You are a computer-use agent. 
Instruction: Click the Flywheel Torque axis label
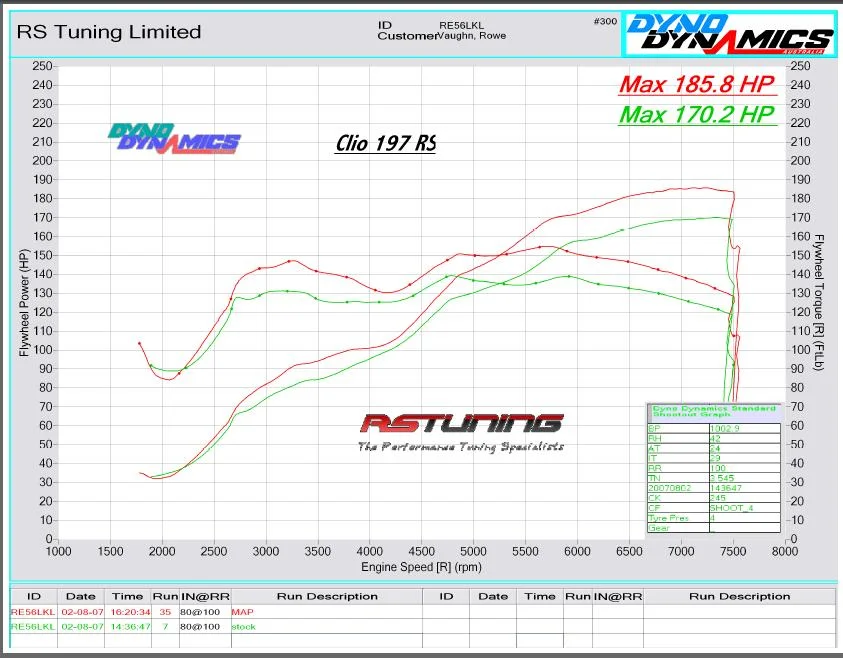pyautogui.click(x=819, y=302)
